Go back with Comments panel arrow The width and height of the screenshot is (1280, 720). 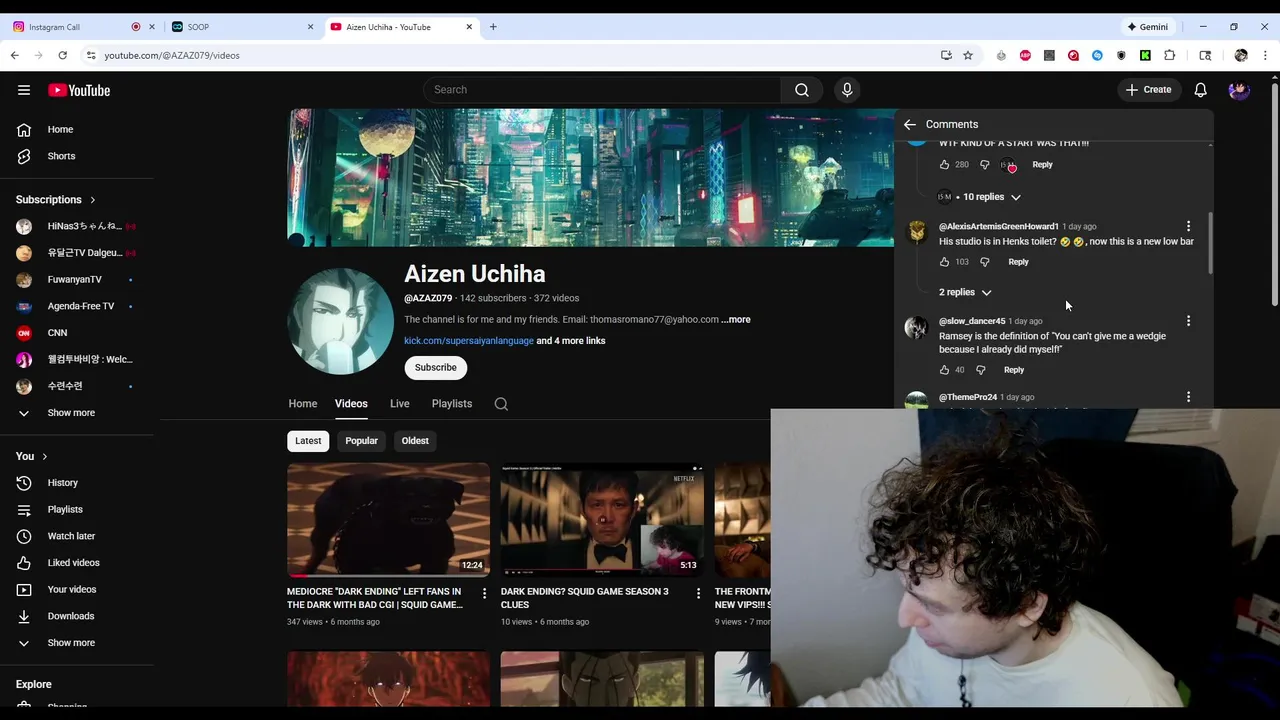click(909, 124)
